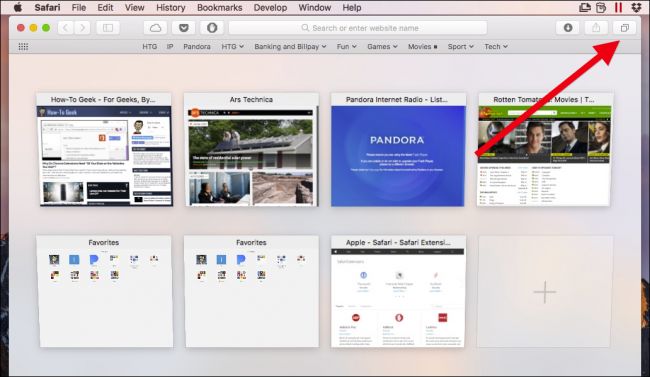Viewport: 650px width, 377px height.
Task: Open the HTG bookmark
Action: (x=150, y=46)
